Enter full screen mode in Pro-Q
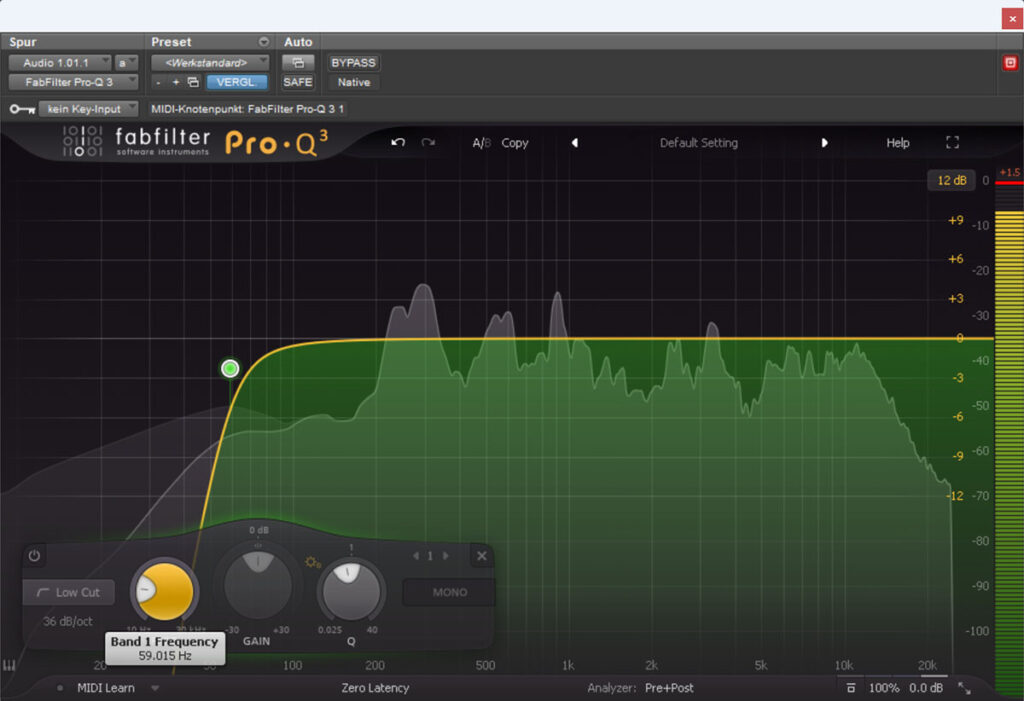This screenshot has width=1024, height=701. 952,142
